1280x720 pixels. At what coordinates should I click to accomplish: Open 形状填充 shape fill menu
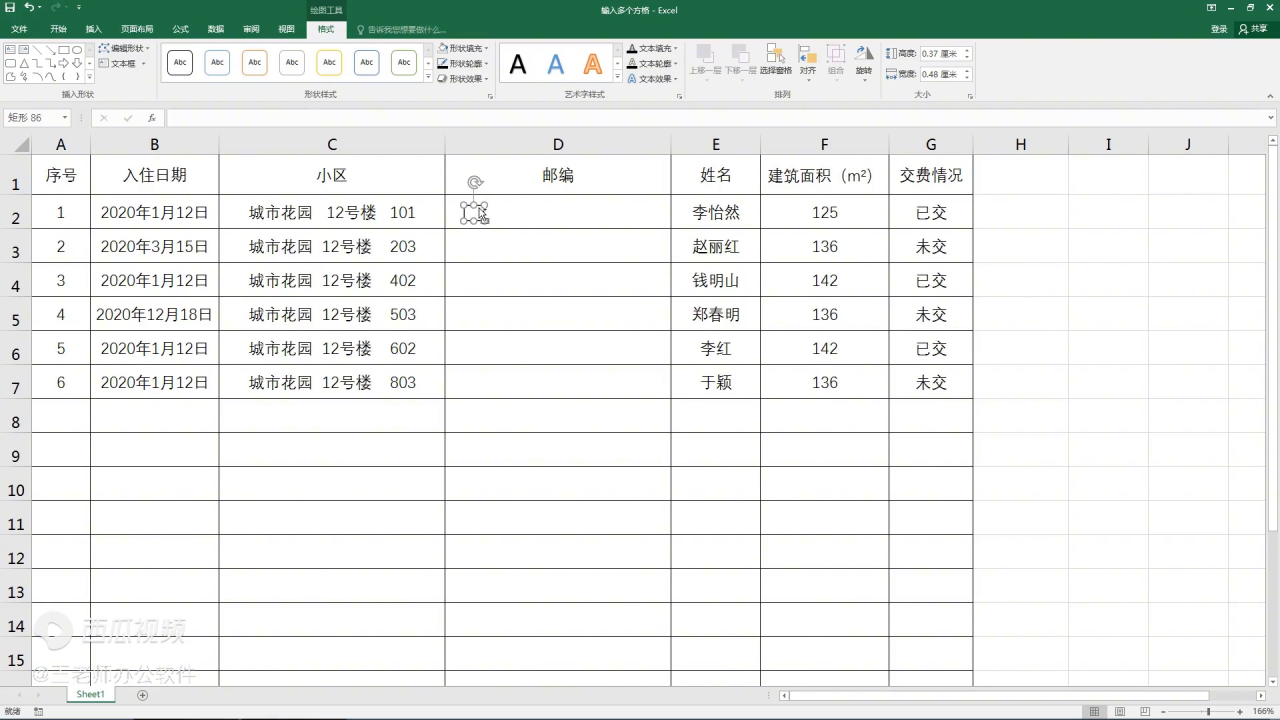point(463,48)
